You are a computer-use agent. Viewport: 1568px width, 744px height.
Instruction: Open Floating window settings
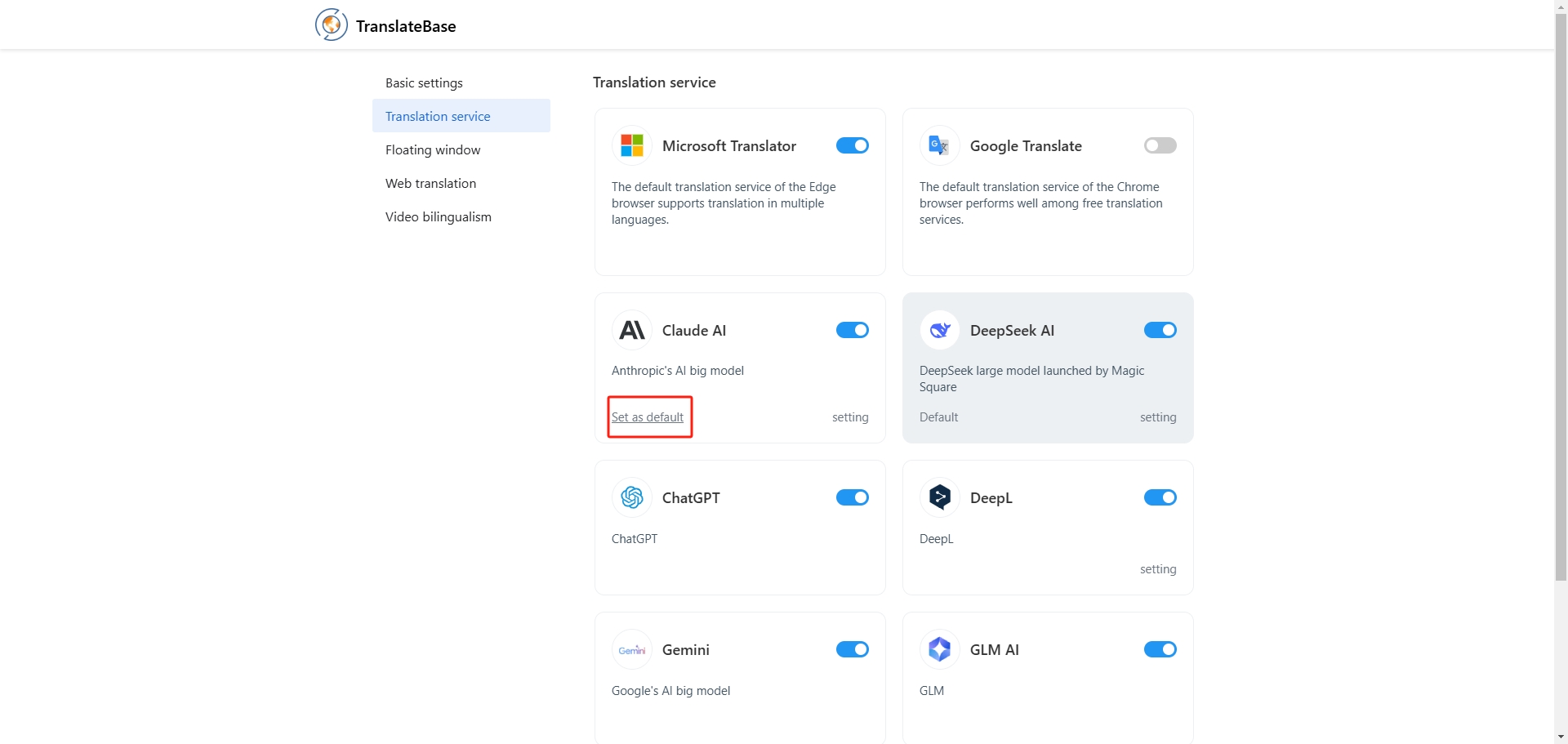click(x=461, y=149)
